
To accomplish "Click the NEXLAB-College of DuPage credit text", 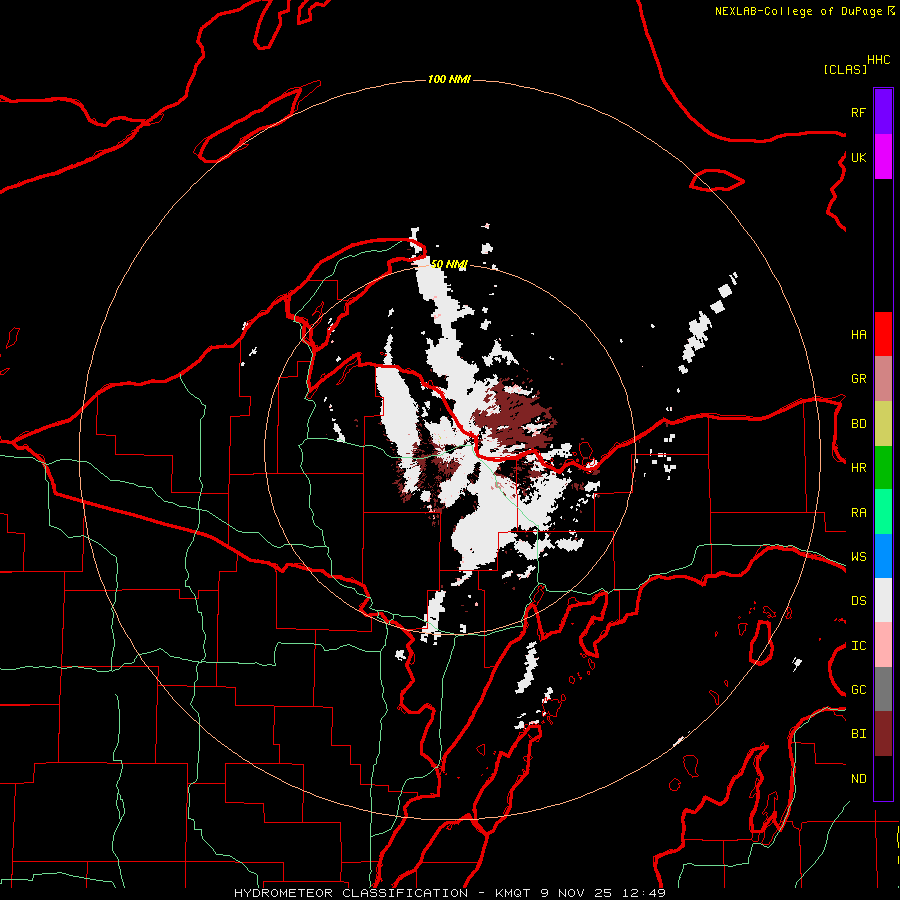I will 798,11.
